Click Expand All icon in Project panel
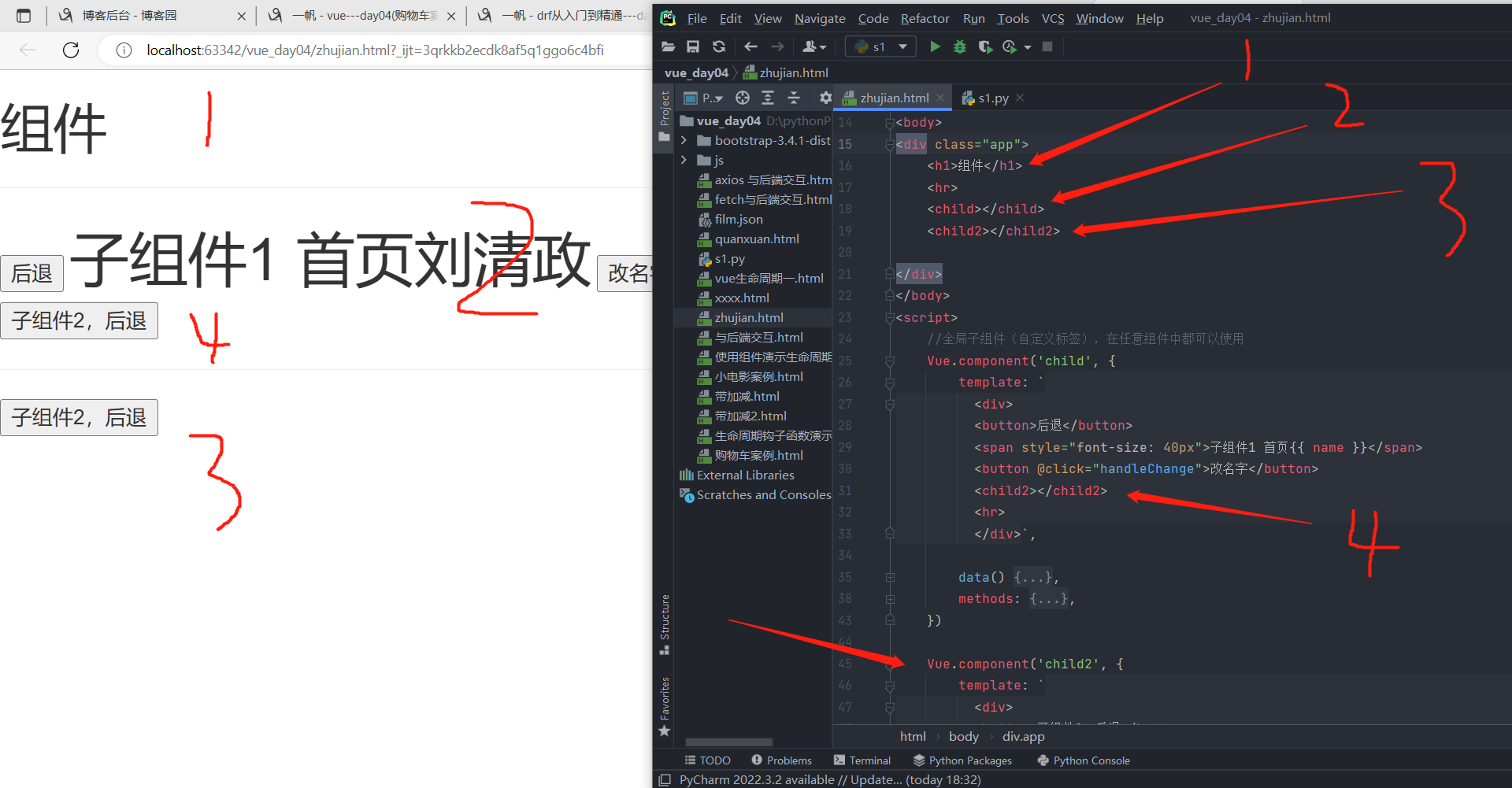This screenshot has width=1512, height=788. 768,98
